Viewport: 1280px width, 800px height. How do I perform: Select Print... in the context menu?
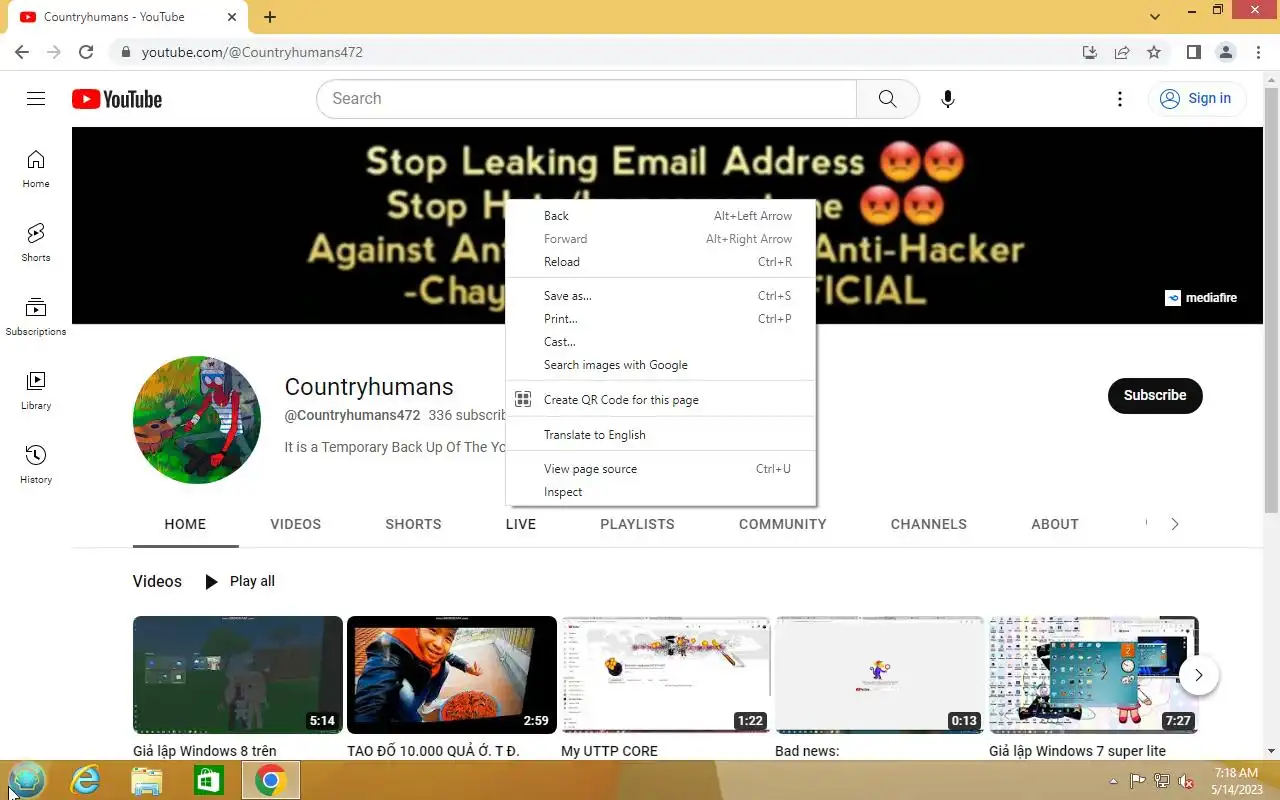point(661,319)
